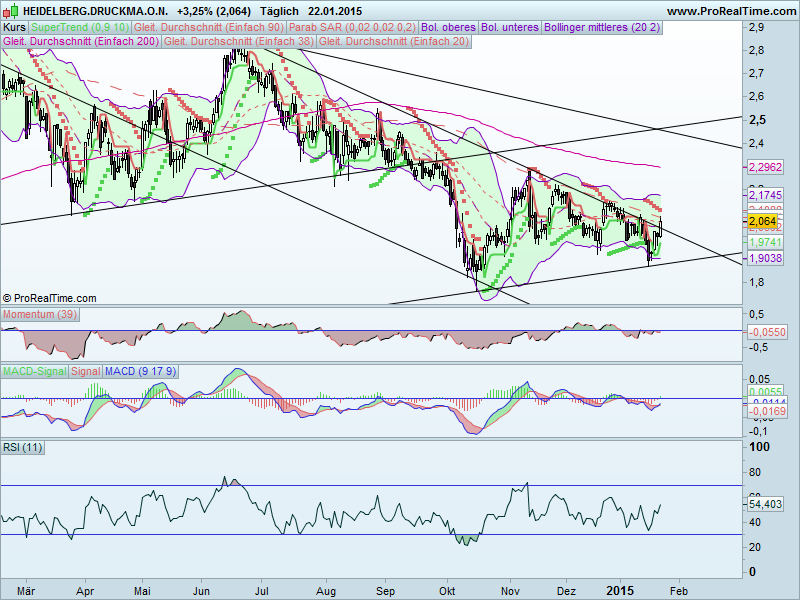
Task: Select the HEIDELBERG.DRUCKMA.O.N. instrument title
Action: pos(95,11)
